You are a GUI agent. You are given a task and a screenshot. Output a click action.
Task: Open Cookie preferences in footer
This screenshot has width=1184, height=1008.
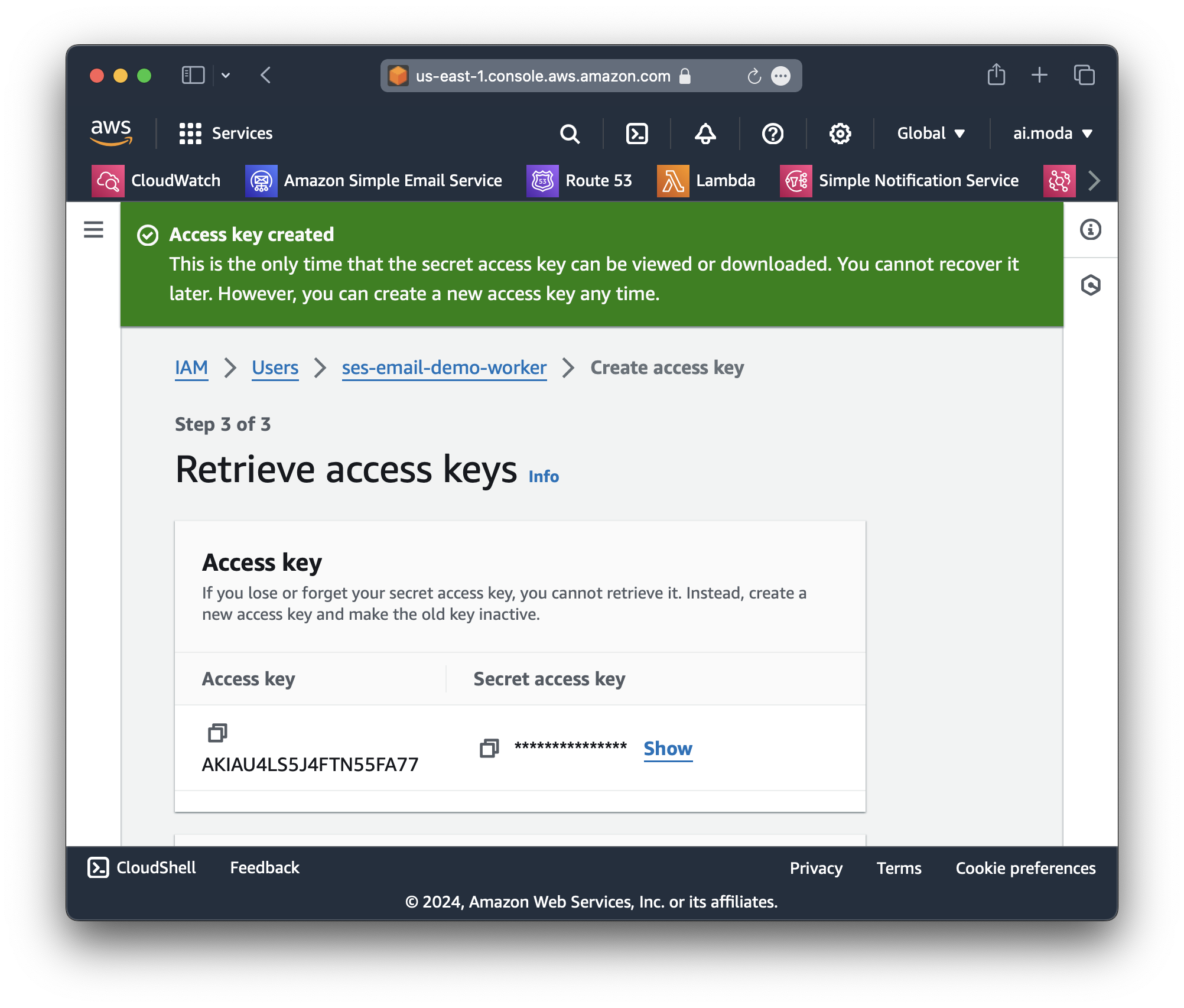tap(1025, 868)
